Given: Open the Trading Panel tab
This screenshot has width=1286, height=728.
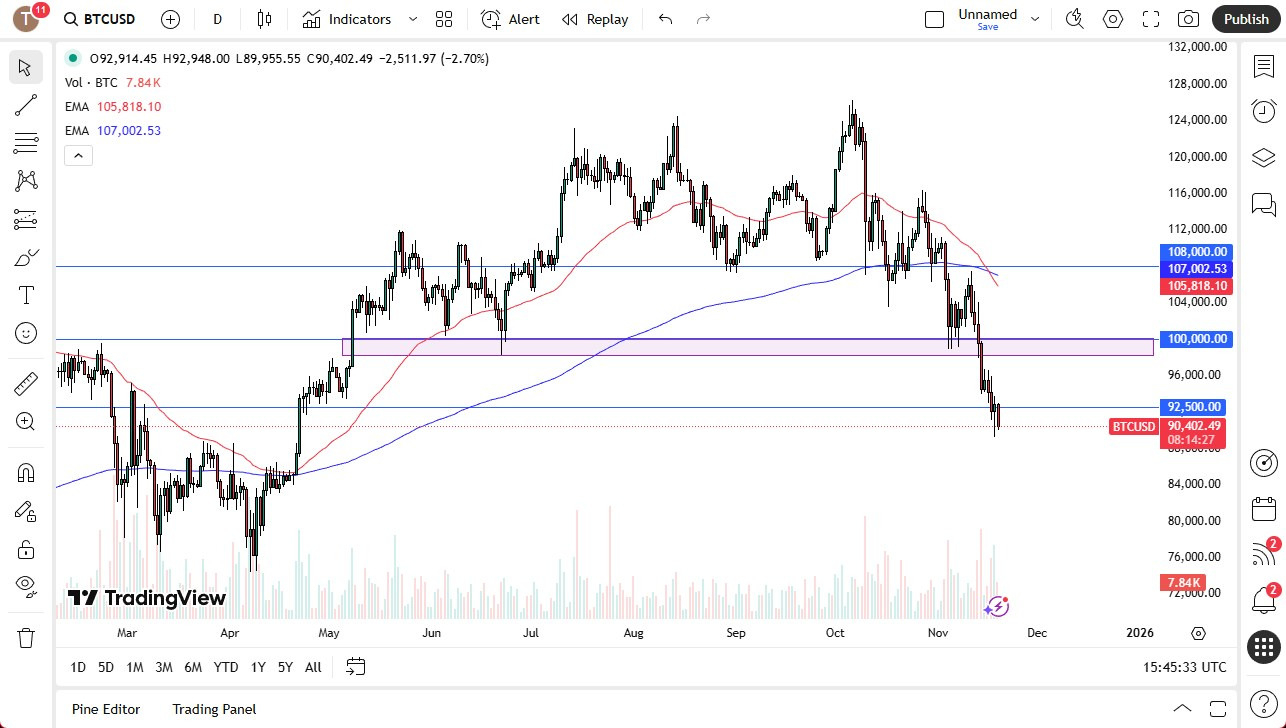Looking at the screenshot, I should pyautogui.click(x=214, y=709).
